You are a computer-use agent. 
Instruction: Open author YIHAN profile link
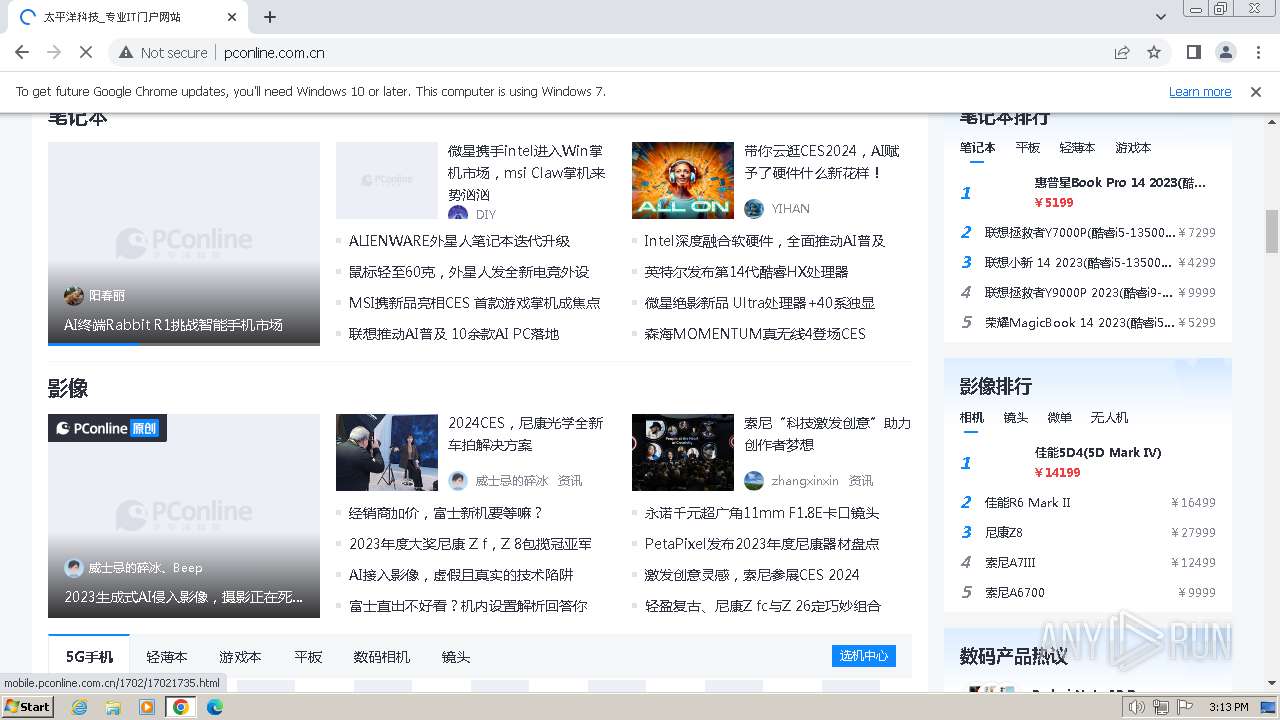pos(790,208)
